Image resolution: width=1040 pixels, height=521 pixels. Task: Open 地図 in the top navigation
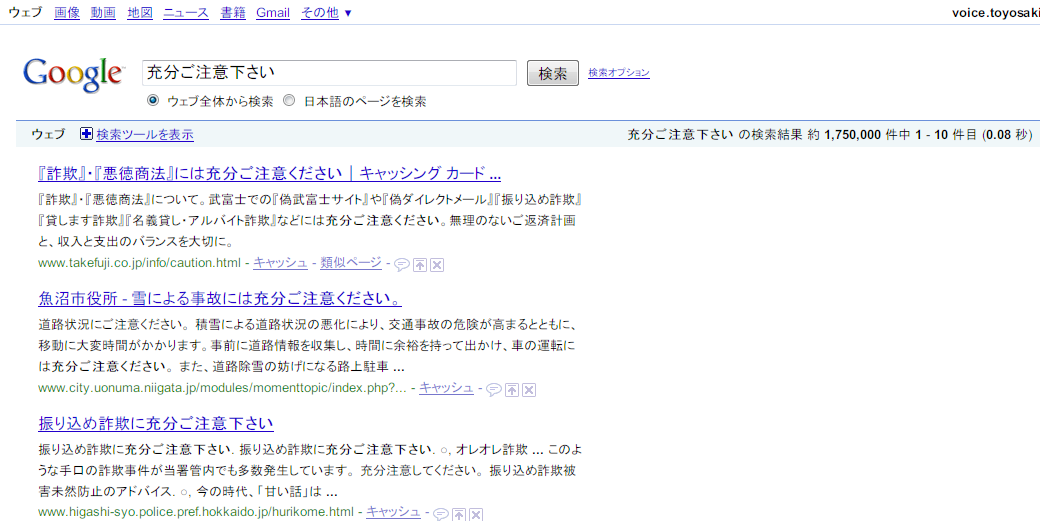140,13
